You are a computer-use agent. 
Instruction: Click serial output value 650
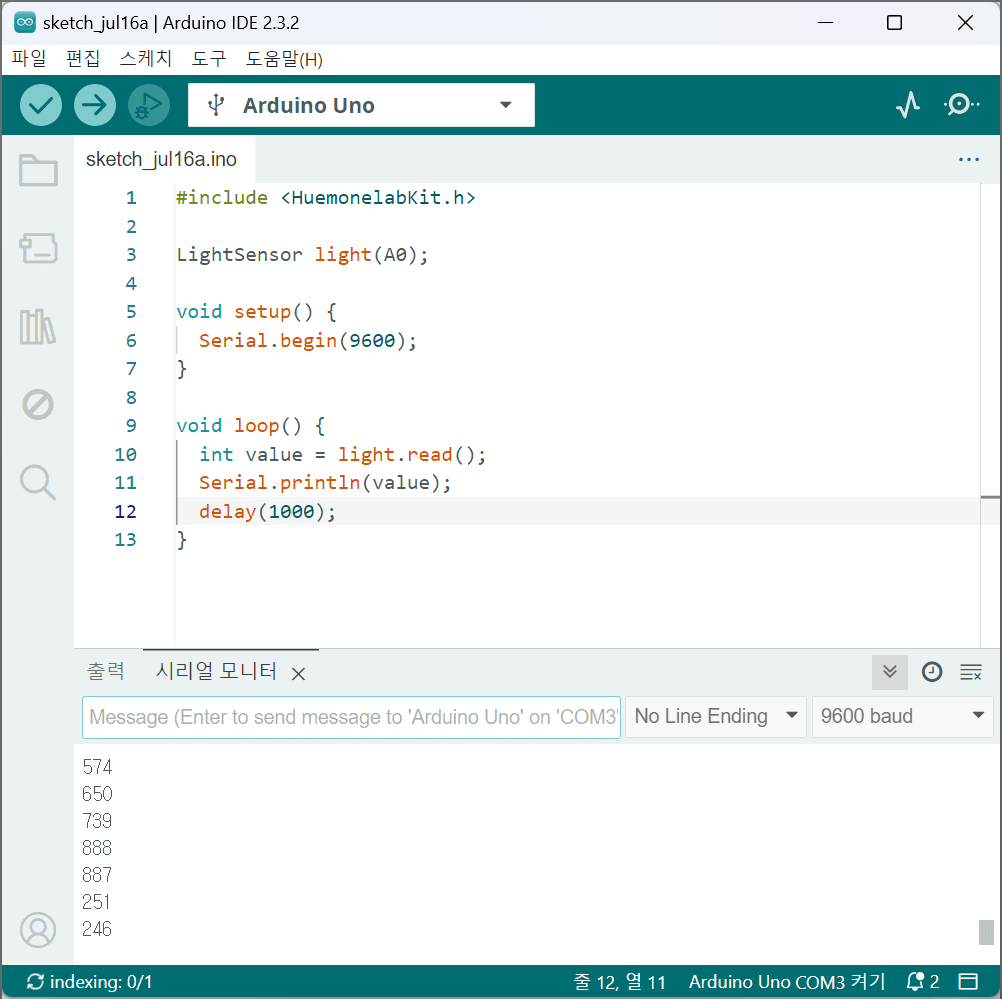97,793
